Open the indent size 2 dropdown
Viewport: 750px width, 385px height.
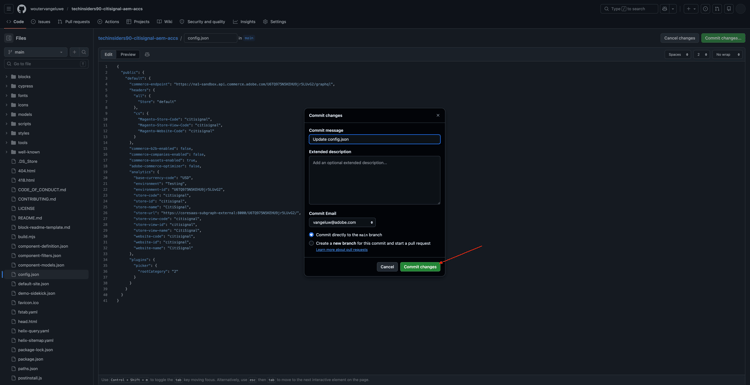tap(702, 55)
